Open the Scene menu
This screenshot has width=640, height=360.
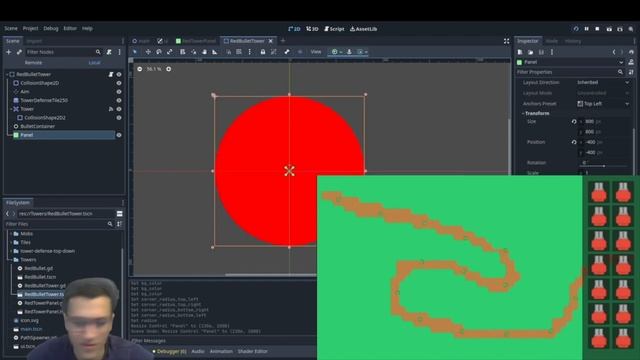coord(11,29)
